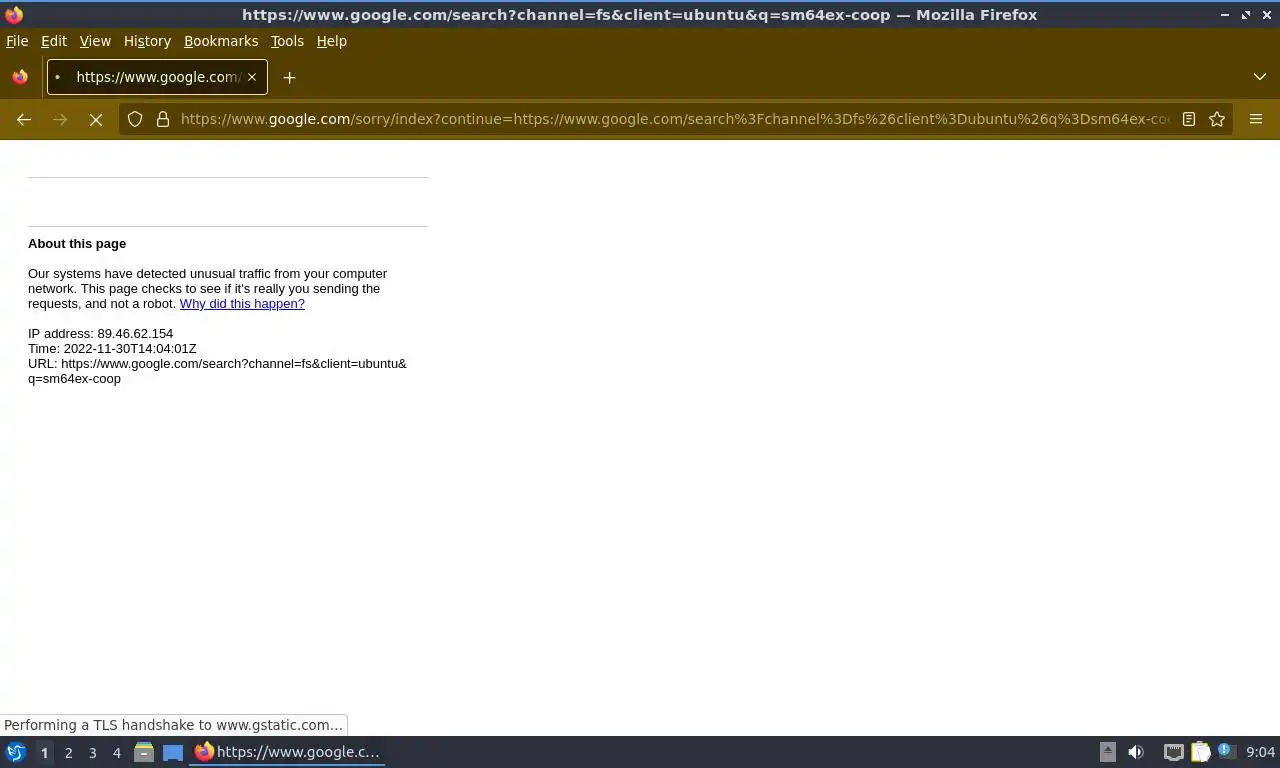The image size is (1280, 768).
Task: Open the volume control tray icon
Action: pos(1136,752)
